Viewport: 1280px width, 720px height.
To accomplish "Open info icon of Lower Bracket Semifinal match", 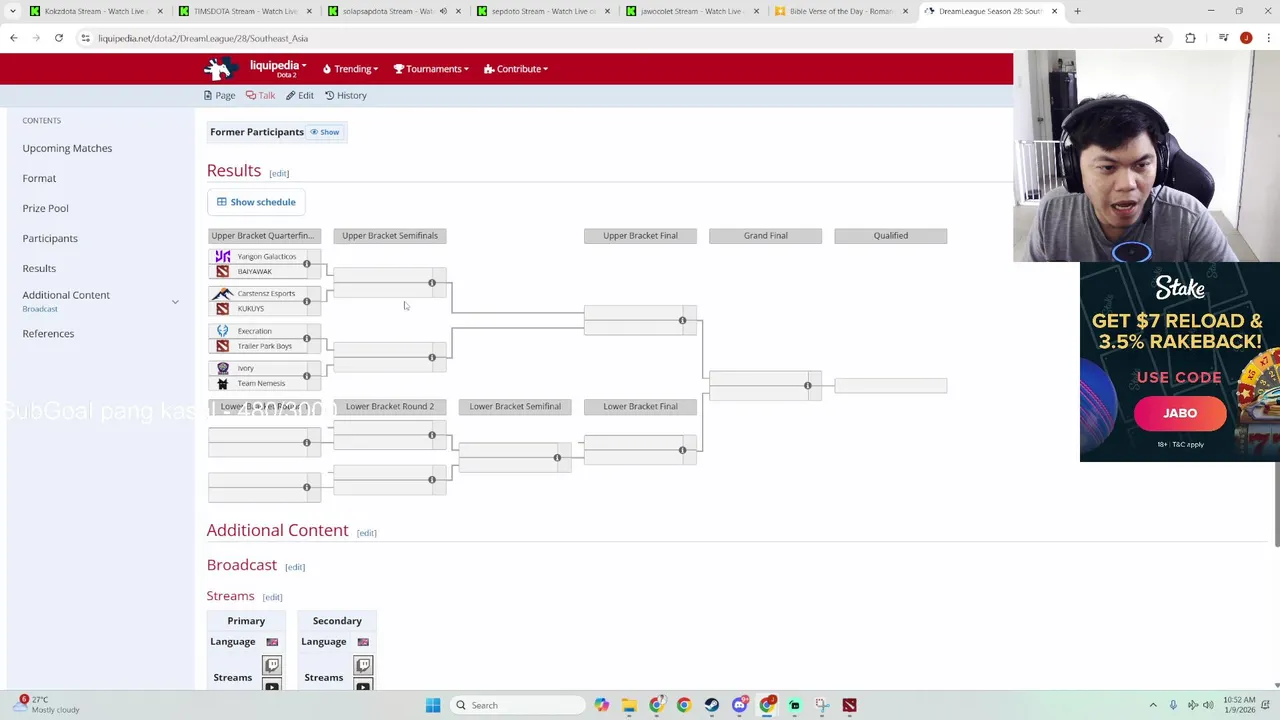I will point(557,457).
